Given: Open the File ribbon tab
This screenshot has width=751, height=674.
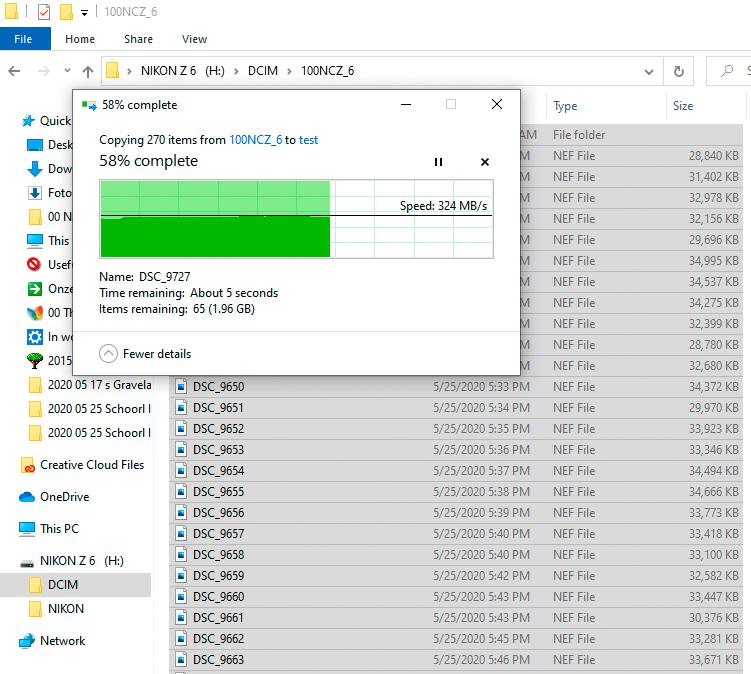Looking at the screenshot, I should (25, 39).
